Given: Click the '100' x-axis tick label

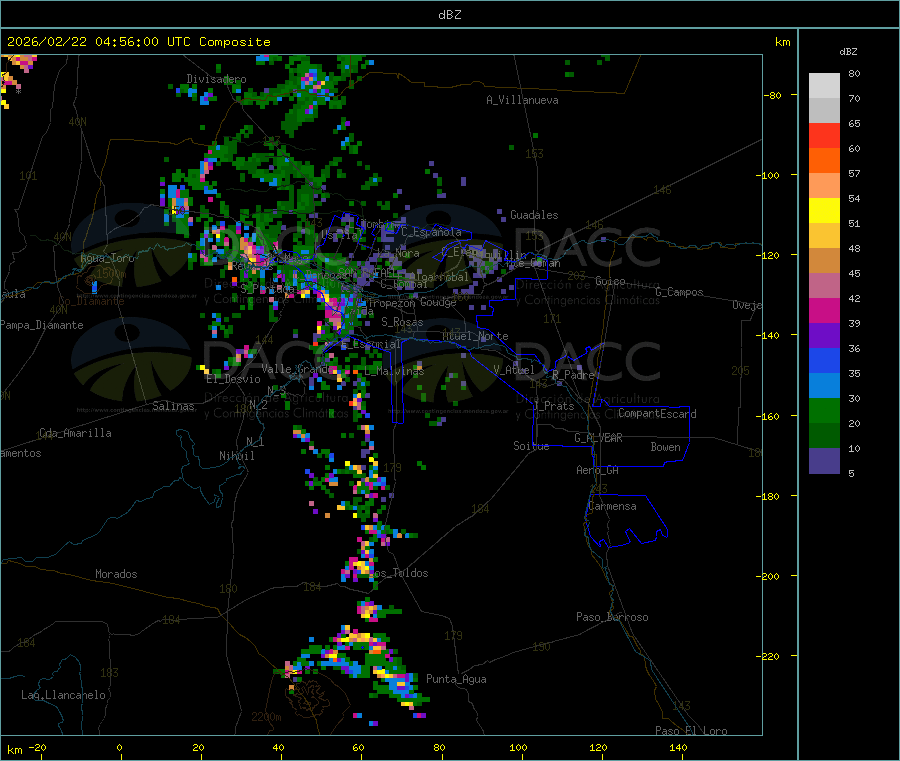Looking at the screenshot, I should [518, 747].
